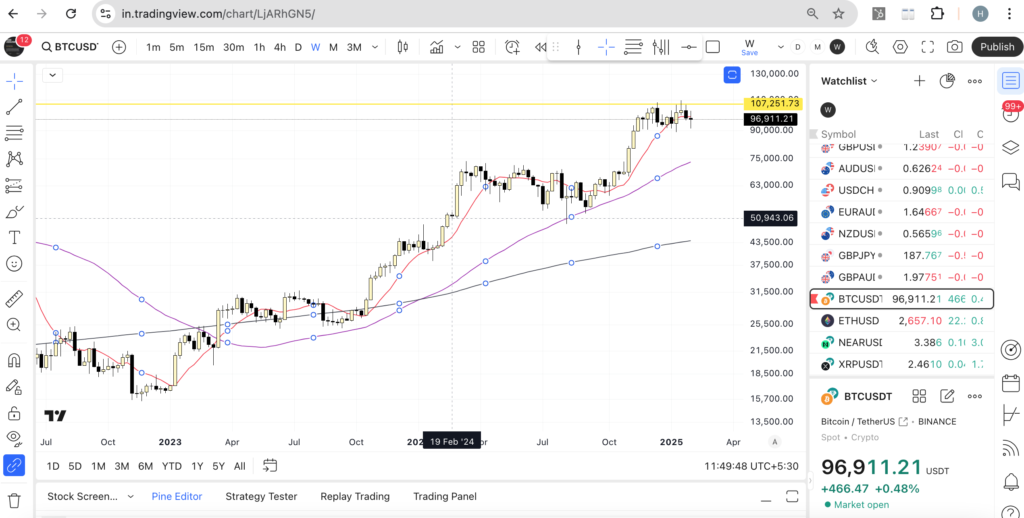This screenshot has height=518, width=1024.
Task: Toggle the M quick timeframe circle
Action: tap(817, 47)
